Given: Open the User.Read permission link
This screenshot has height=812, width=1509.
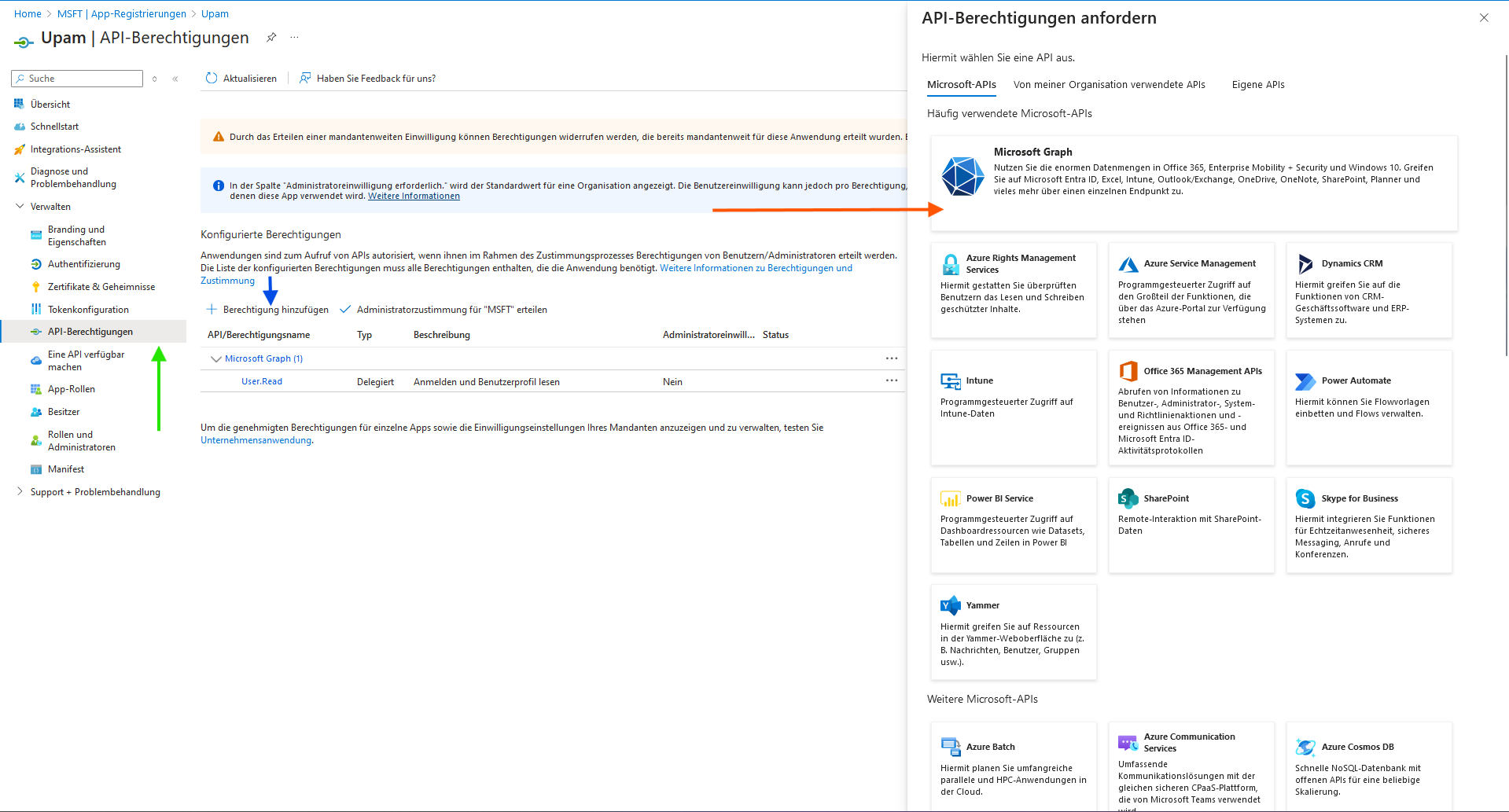Looking at the screenshot, I should [261, 382].
